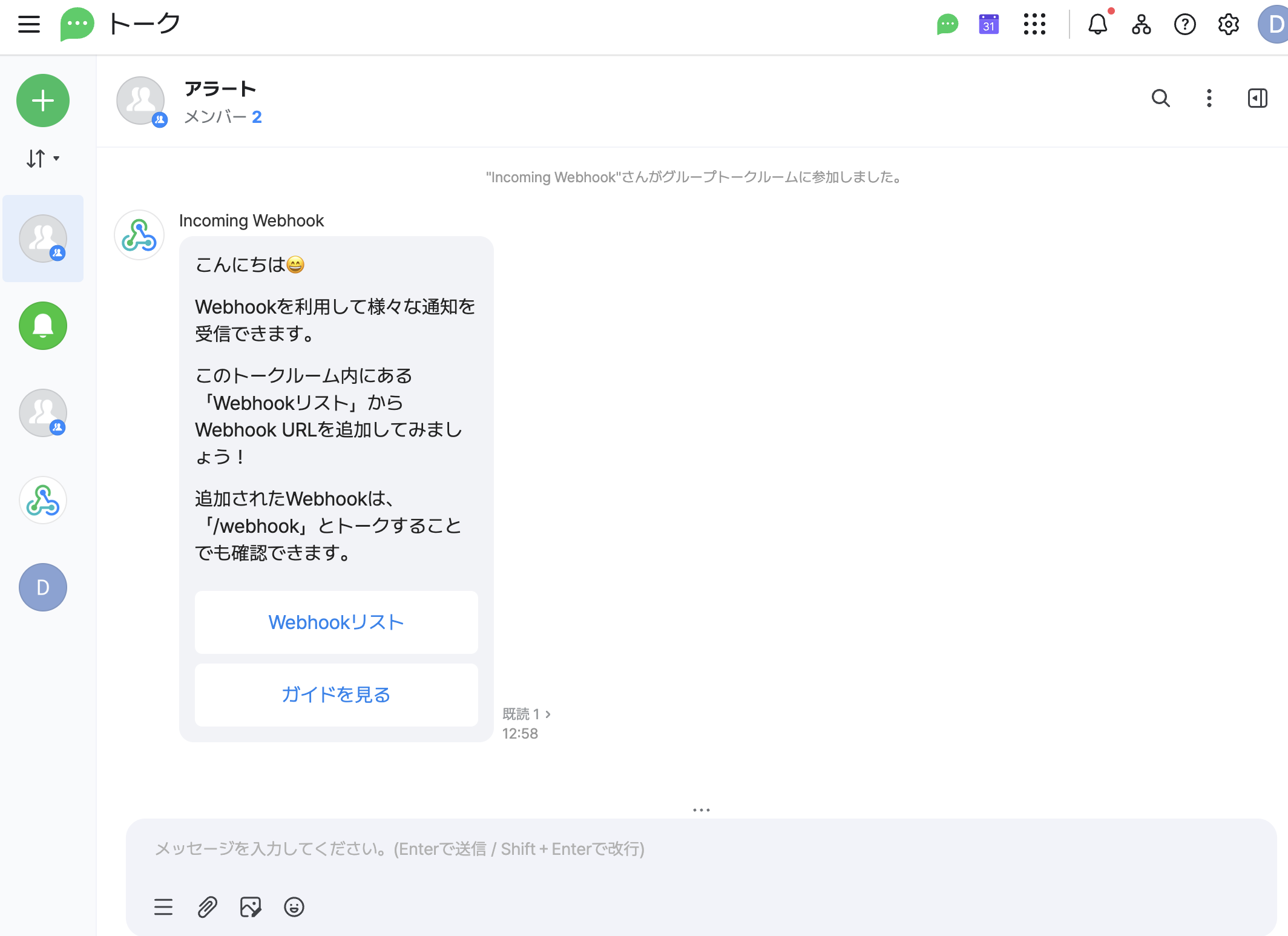Open the organization chart icon
Screen dimensions: 1288x936
[1141, 25]
